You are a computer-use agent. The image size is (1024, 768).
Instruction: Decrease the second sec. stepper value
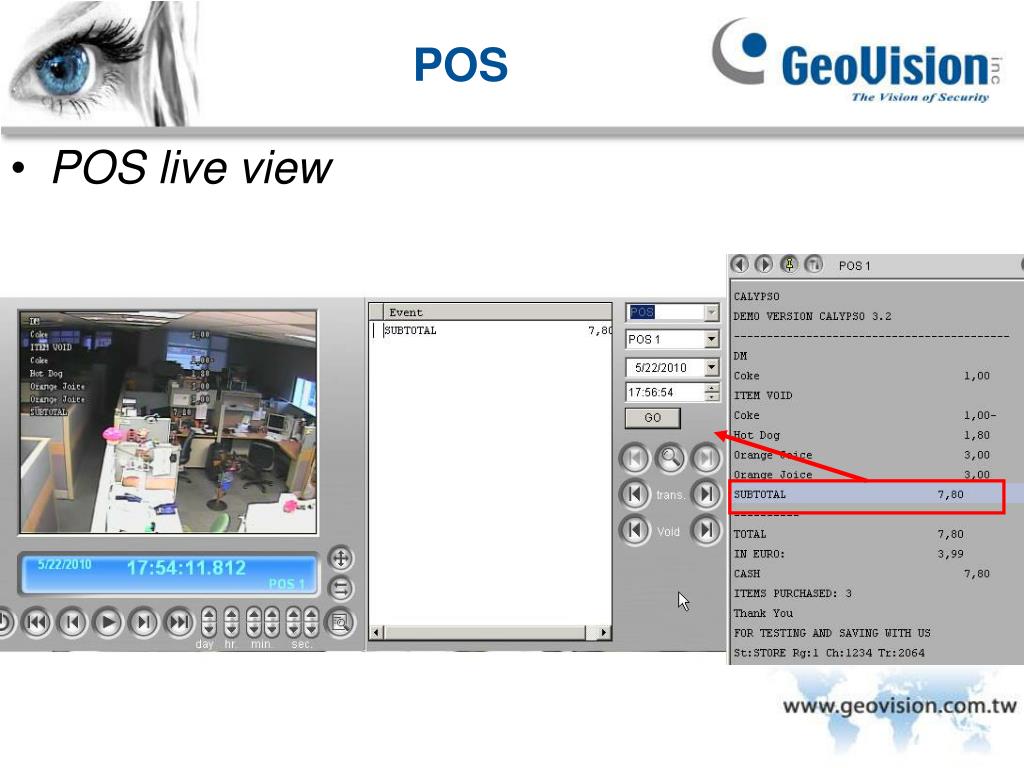[x=311, y=629]
